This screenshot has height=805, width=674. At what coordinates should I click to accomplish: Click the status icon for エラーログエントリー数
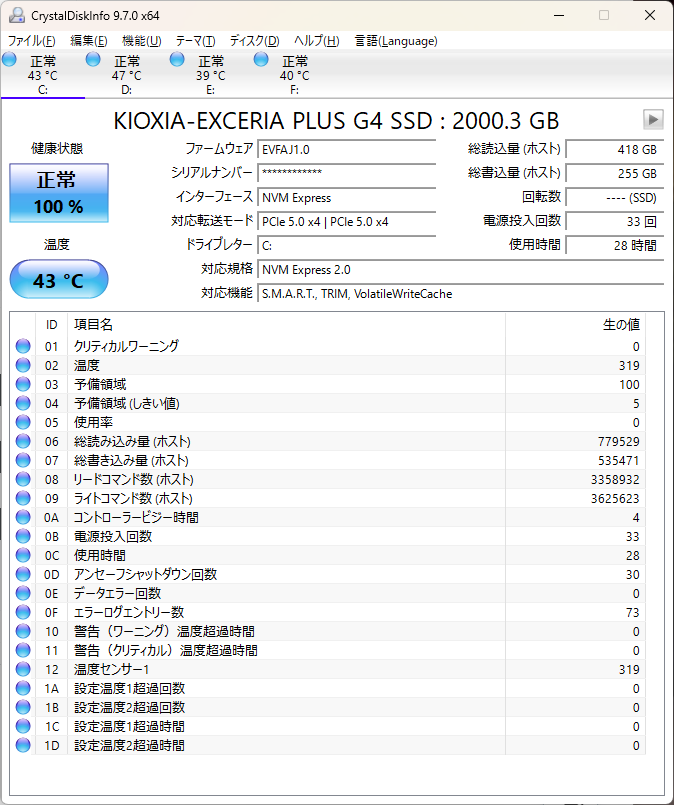point(23,612)
